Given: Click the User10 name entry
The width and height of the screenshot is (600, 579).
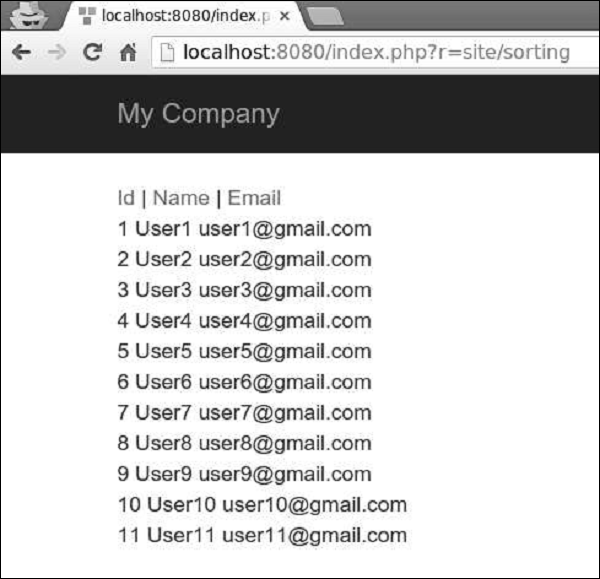Looking at the screenshot, I should click(x=180, y=505).
